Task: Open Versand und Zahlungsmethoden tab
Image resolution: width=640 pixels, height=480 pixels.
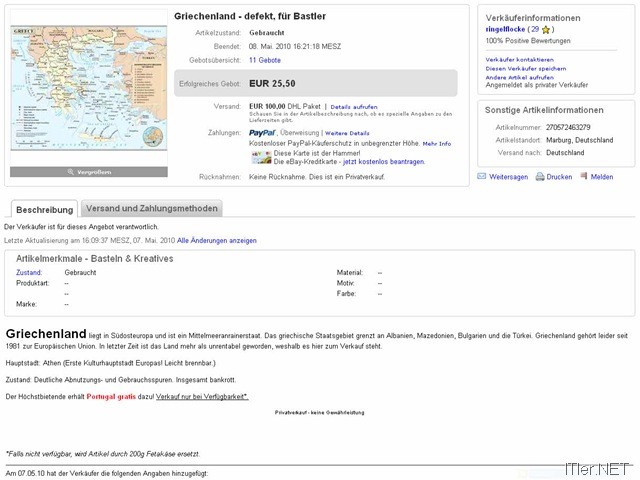Action: click(x=151, y=208)
